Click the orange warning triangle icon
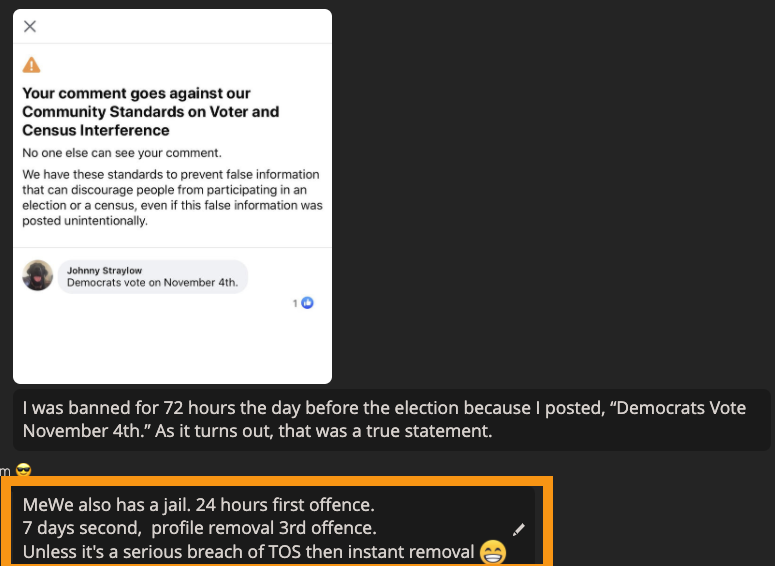The width and height of the screenshot is (775, 566). (x=31, y=65)
